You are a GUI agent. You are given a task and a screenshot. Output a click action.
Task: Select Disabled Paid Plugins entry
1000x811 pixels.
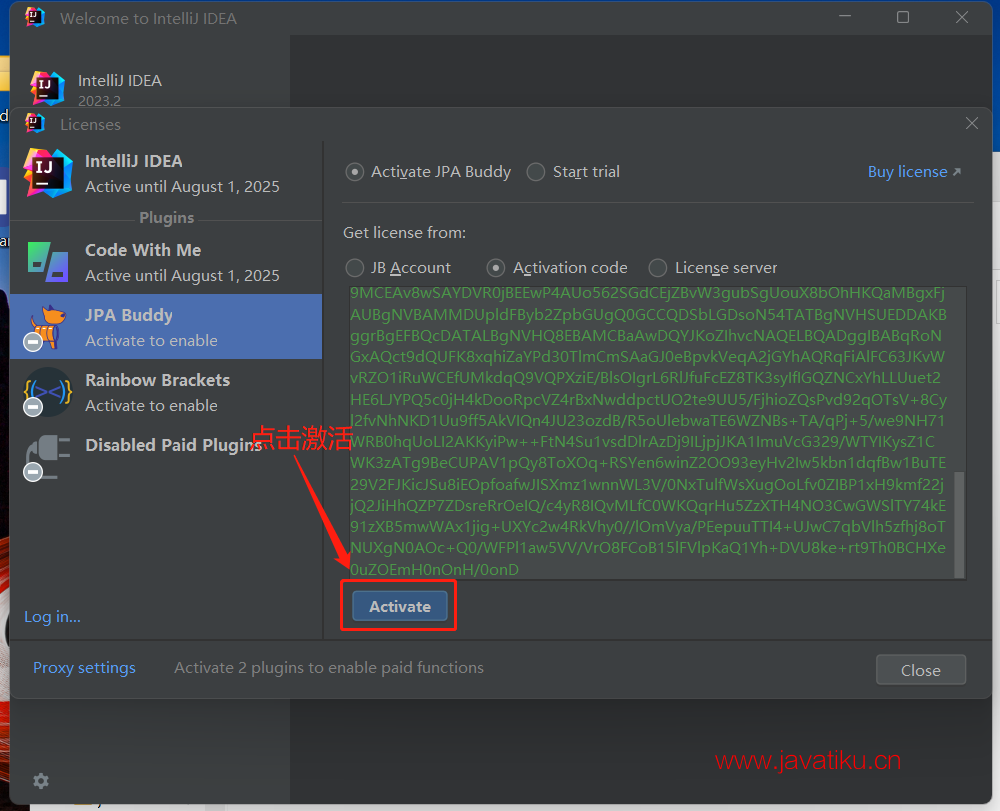point(166,457)
